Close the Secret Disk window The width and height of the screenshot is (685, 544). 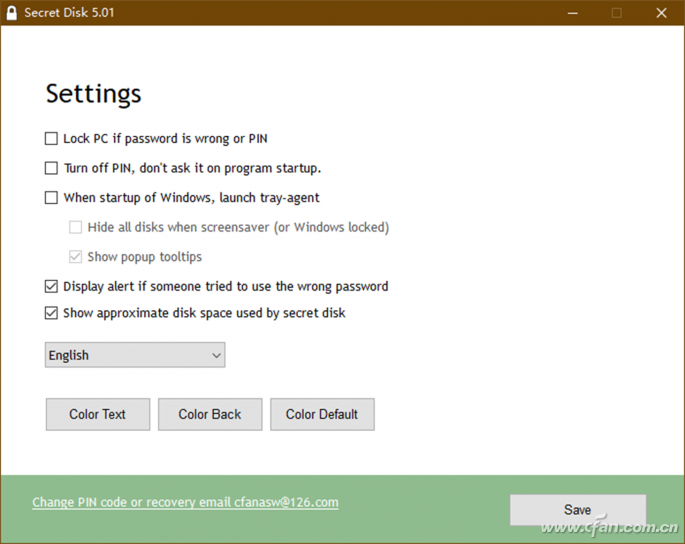pos(661,13)
